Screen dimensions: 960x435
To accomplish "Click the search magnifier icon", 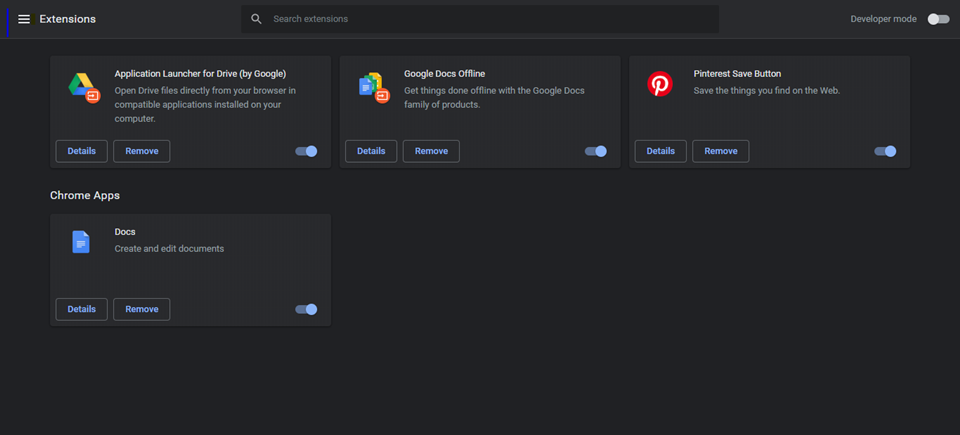I will tap(257, 19).
